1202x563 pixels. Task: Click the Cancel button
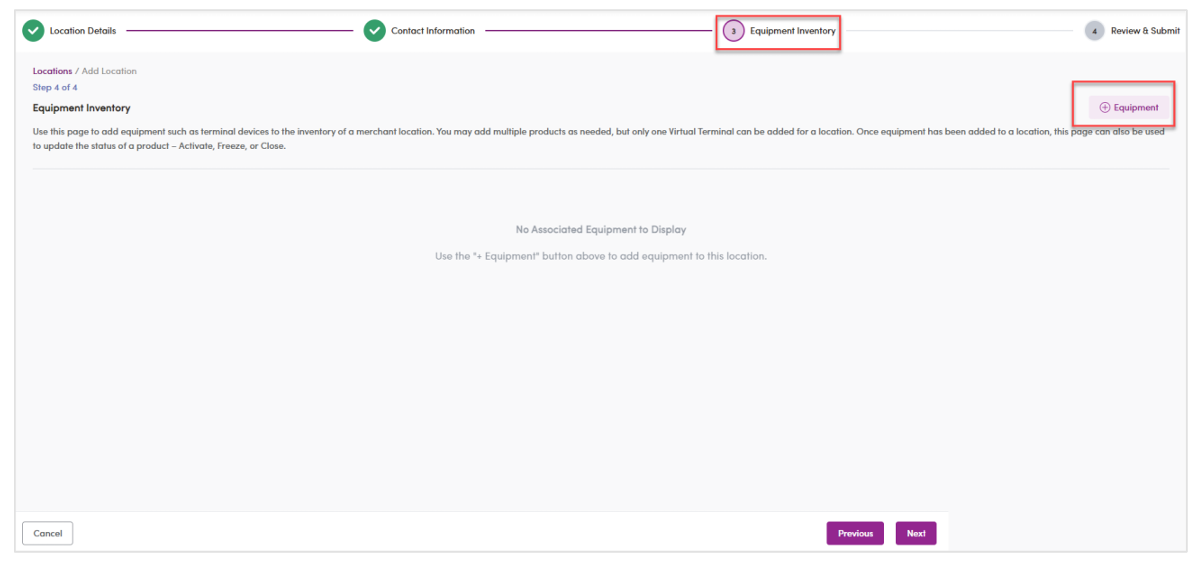pyautogui.click(x=48, y=534)
